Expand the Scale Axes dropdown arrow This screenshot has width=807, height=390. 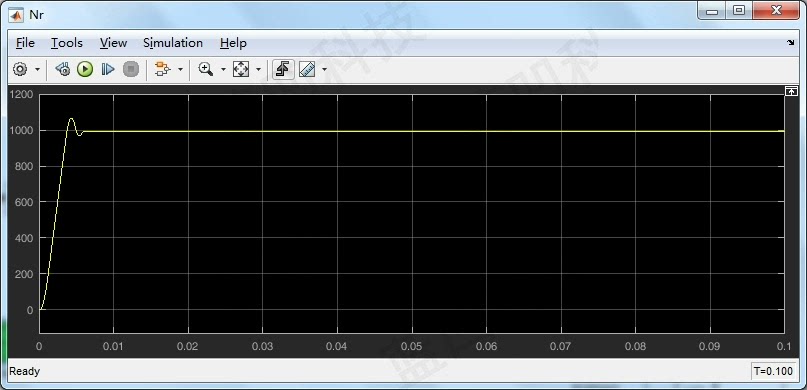(x=258, y=69)
